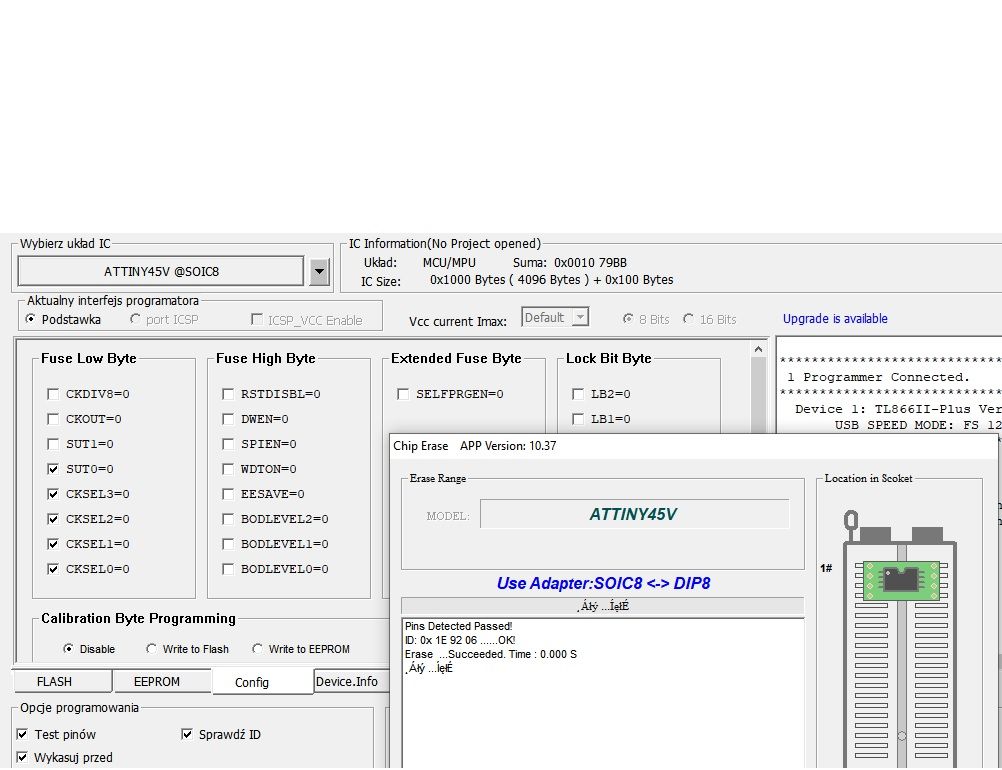The image size is (1002, 770).
Task: Toggle the Sprawdź ID checkbox
Action: pyautogui.click(x=187, y=735)
